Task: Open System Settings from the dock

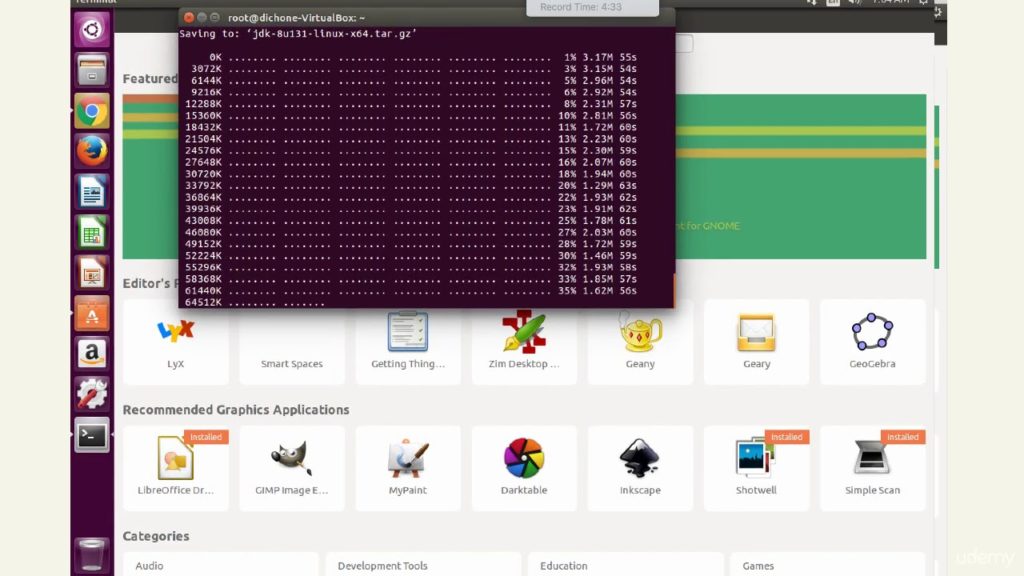Action: tap(91, 394)
